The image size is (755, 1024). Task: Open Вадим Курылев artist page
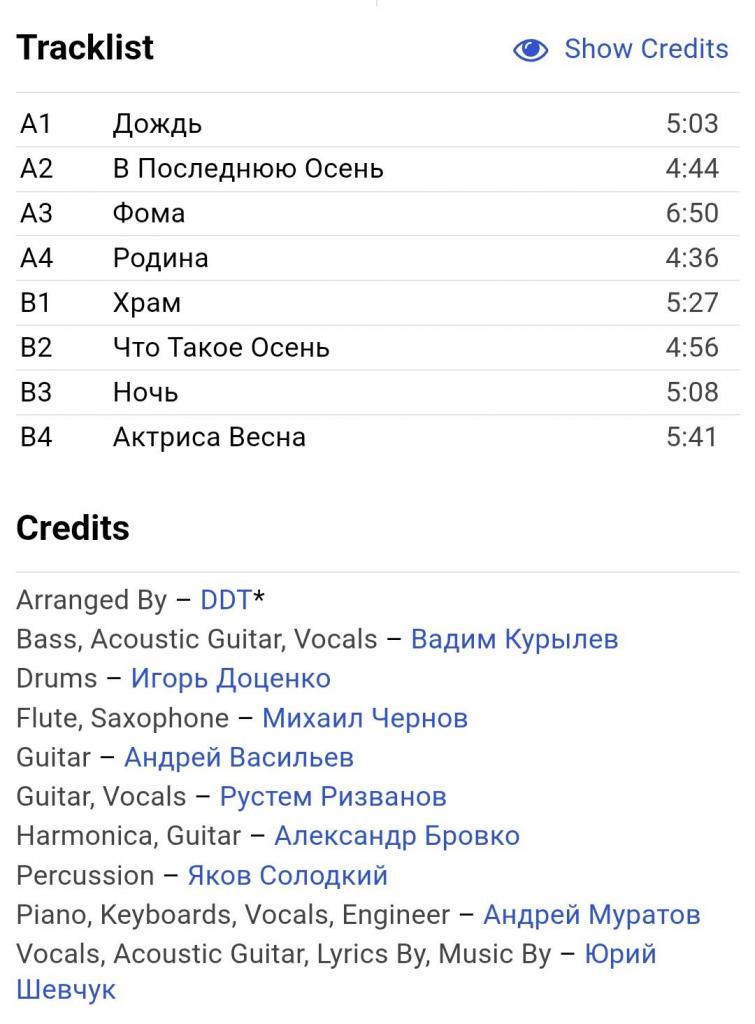pos(514,639)
